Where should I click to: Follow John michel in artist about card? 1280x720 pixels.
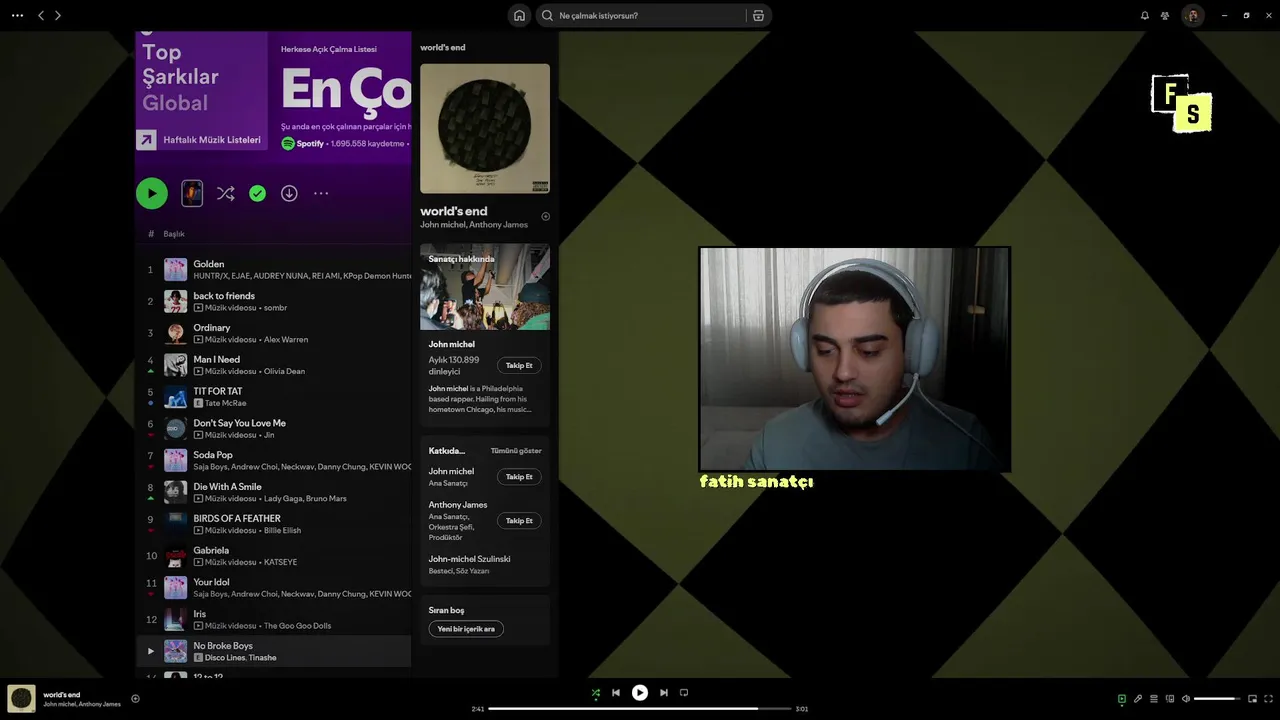(519, 365)
